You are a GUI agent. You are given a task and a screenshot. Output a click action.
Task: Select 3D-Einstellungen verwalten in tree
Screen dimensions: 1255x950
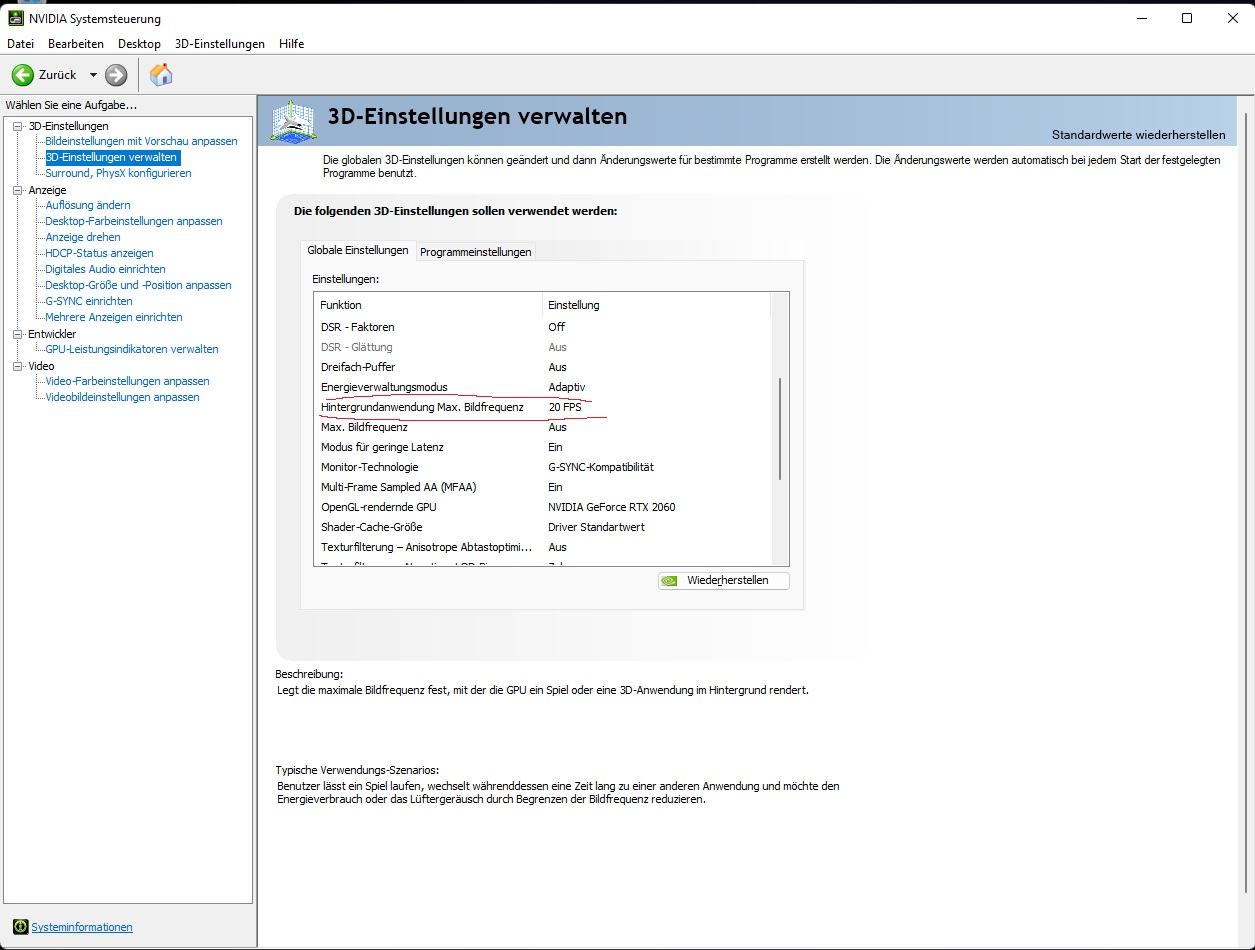[112, 157]
